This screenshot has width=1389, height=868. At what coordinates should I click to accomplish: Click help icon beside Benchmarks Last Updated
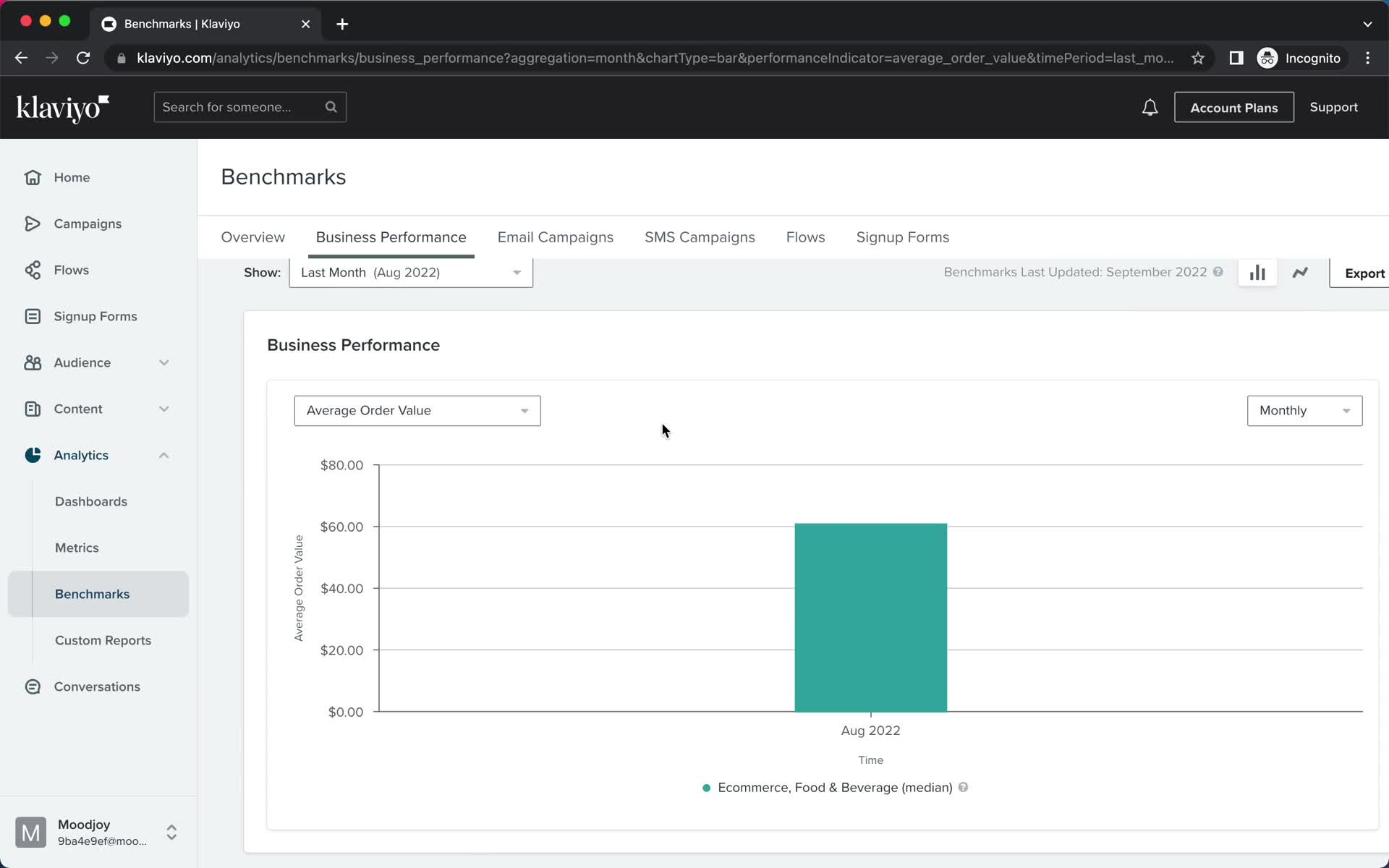[x=1218, y=272]
